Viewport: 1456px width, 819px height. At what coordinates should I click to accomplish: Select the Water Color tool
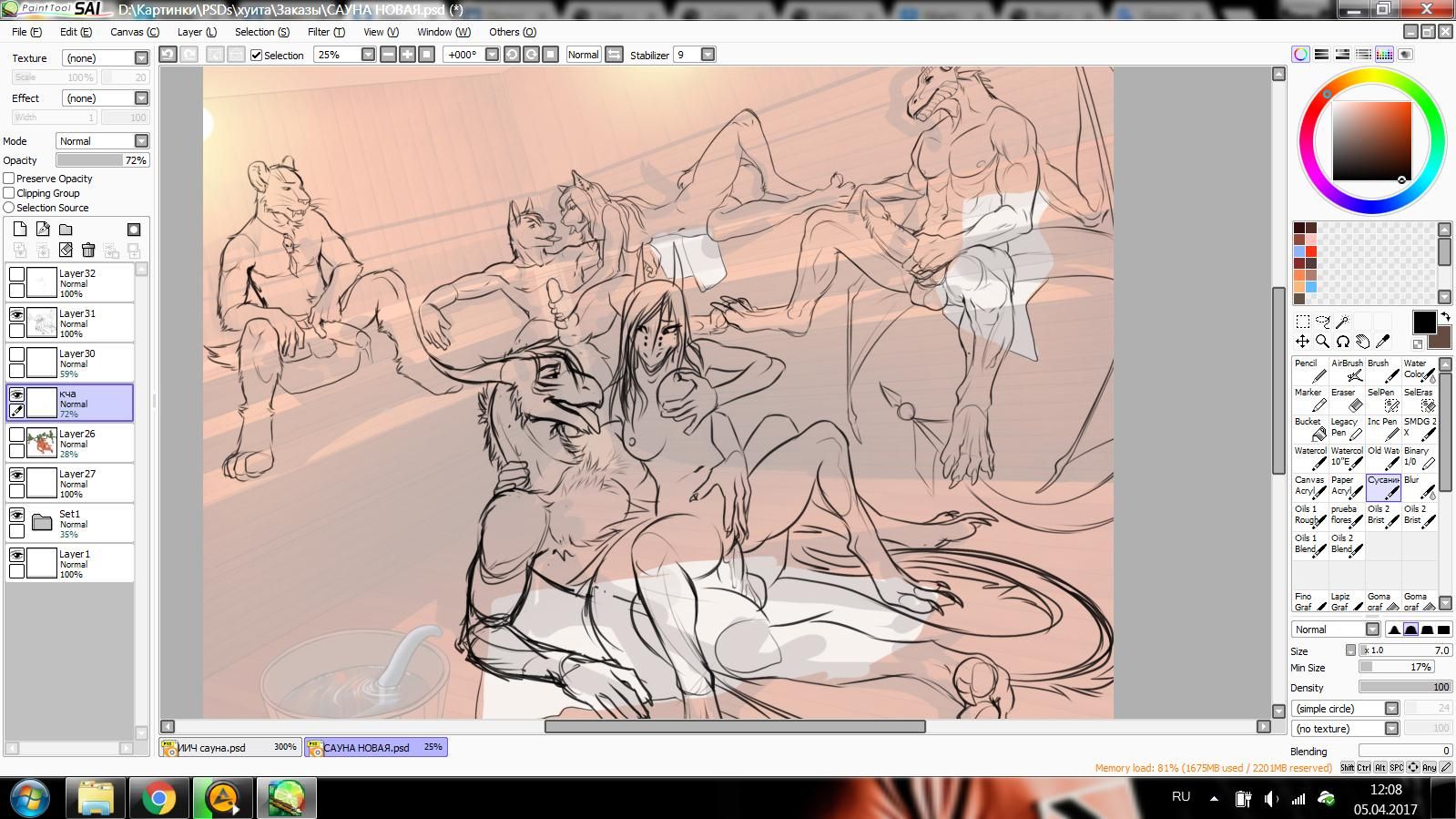[x=1420, y=370]
